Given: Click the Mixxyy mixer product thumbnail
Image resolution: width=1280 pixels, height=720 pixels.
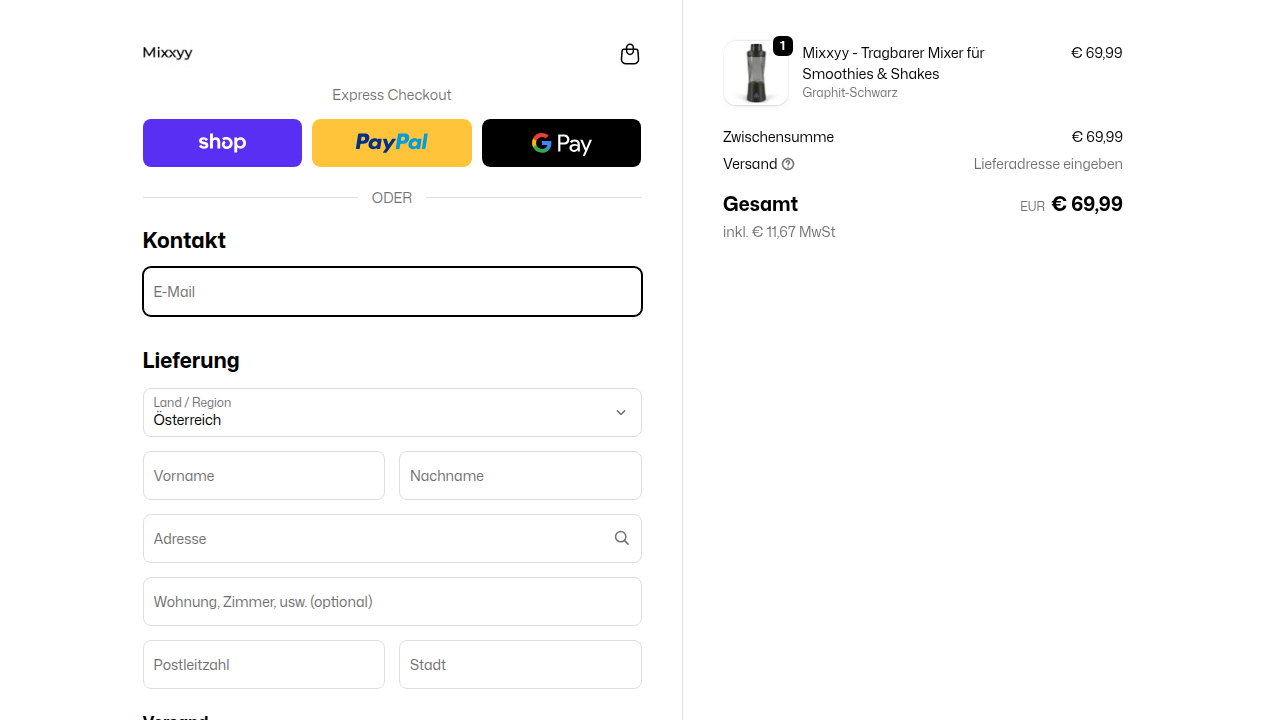Looking at the screenshot, I should [755, 73].
